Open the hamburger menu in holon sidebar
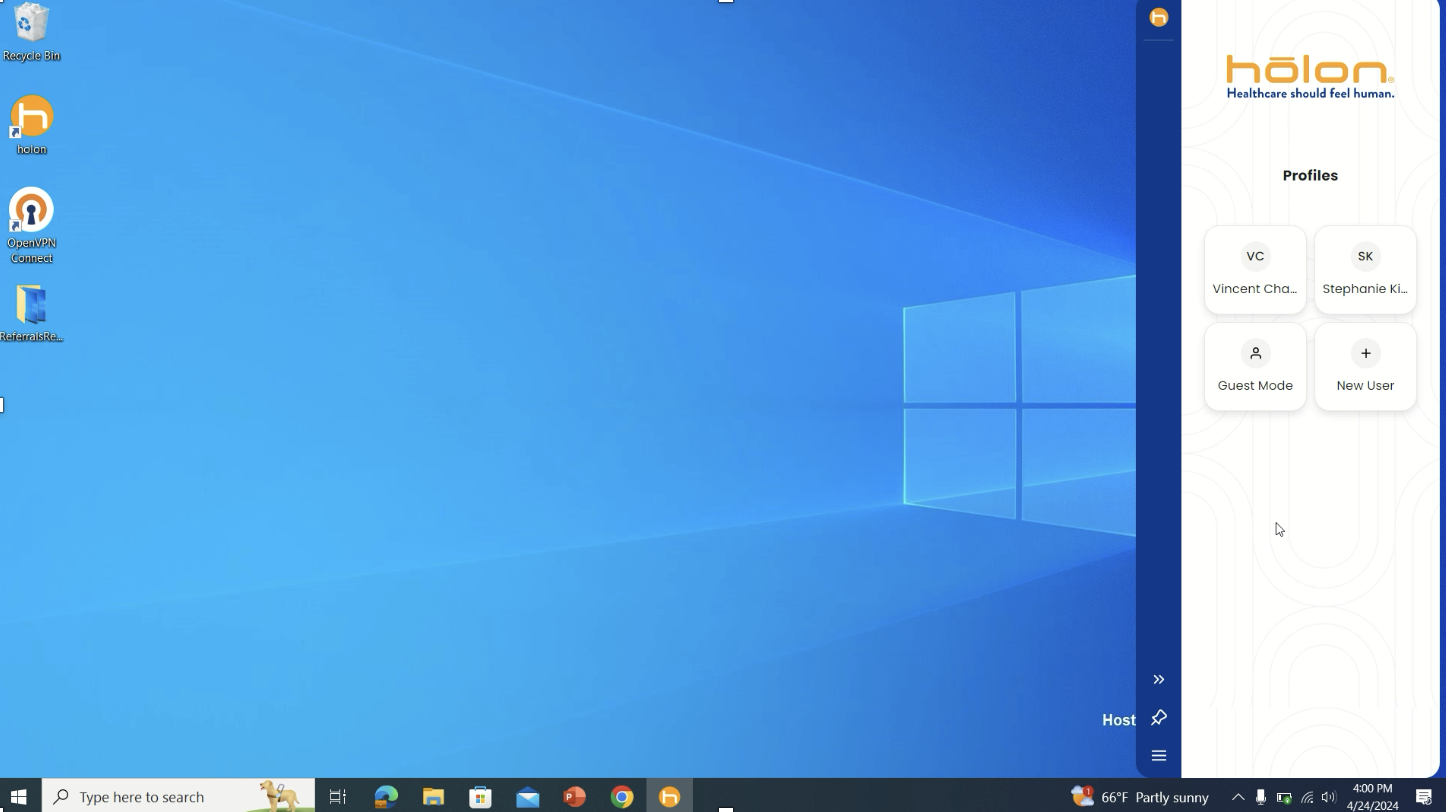The height and width of the screenshot is (812, 1446). point(1159,756)
